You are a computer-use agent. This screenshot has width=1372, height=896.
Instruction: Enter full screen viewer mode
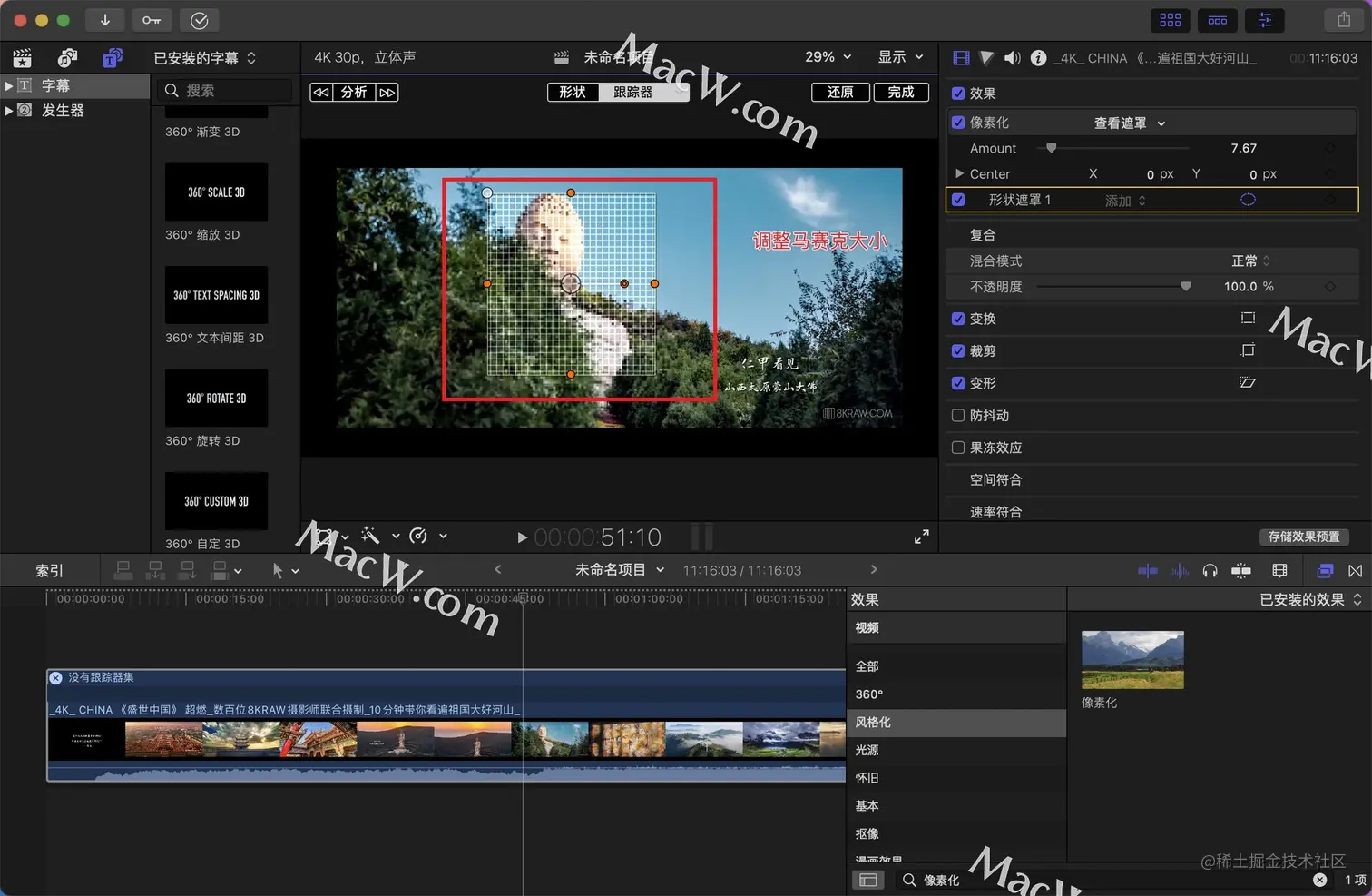pyautogui.click(x=921, y=537)
